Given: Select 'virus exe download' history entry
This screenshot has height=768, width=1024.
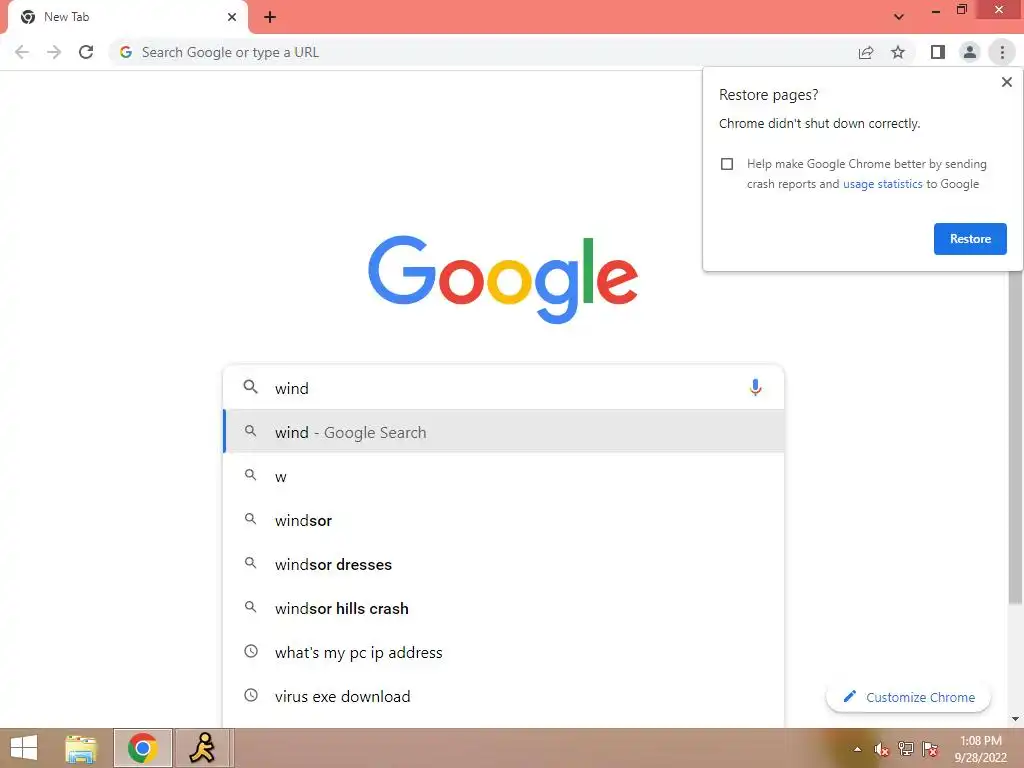Looking at the screenshot, I should click(503, 696).
